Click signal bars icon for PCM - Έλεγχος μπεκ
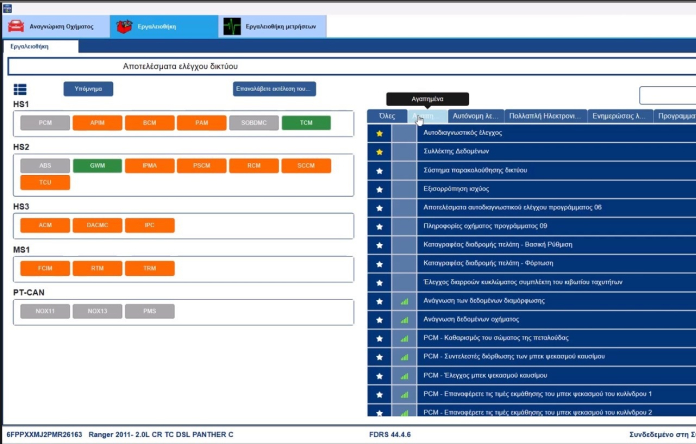Image resolution: width=696 pixels, height=444 pixels. pos(404,374)
